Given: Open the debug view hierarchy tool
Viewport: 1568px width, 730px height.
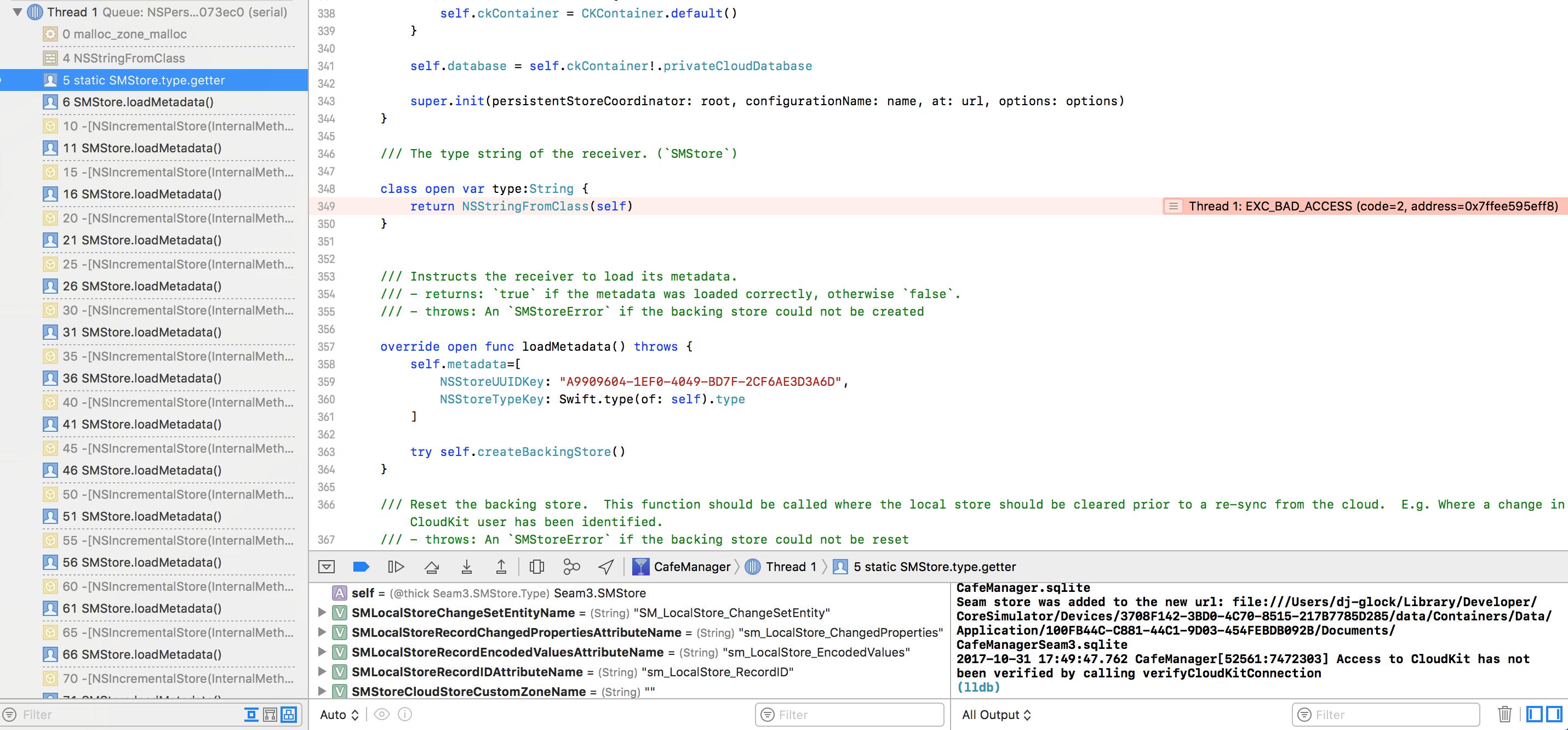Looking at the screenshot, I should click(x=536, y=567).
